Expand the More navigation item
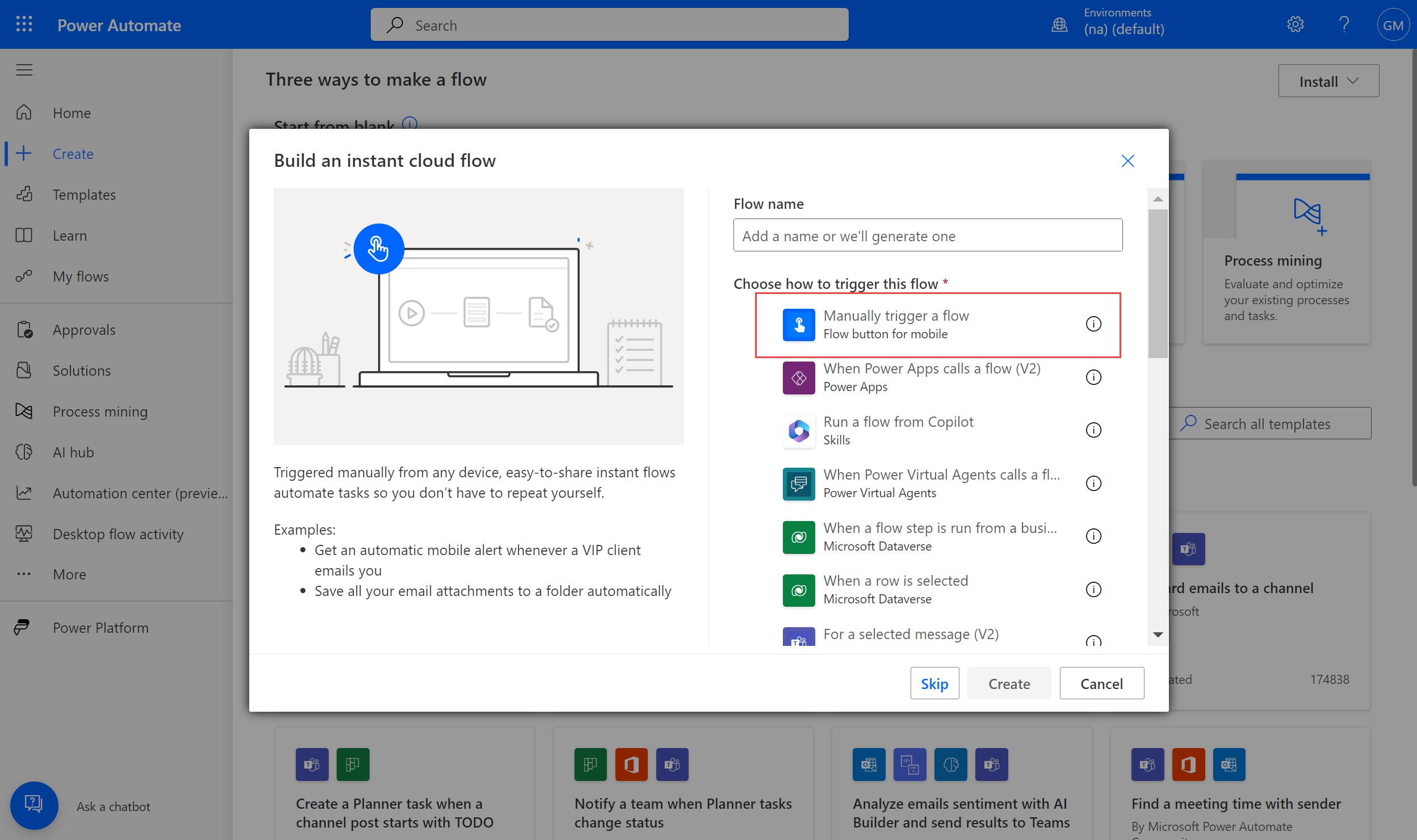 pyautogui.click(x=69, y=574)
